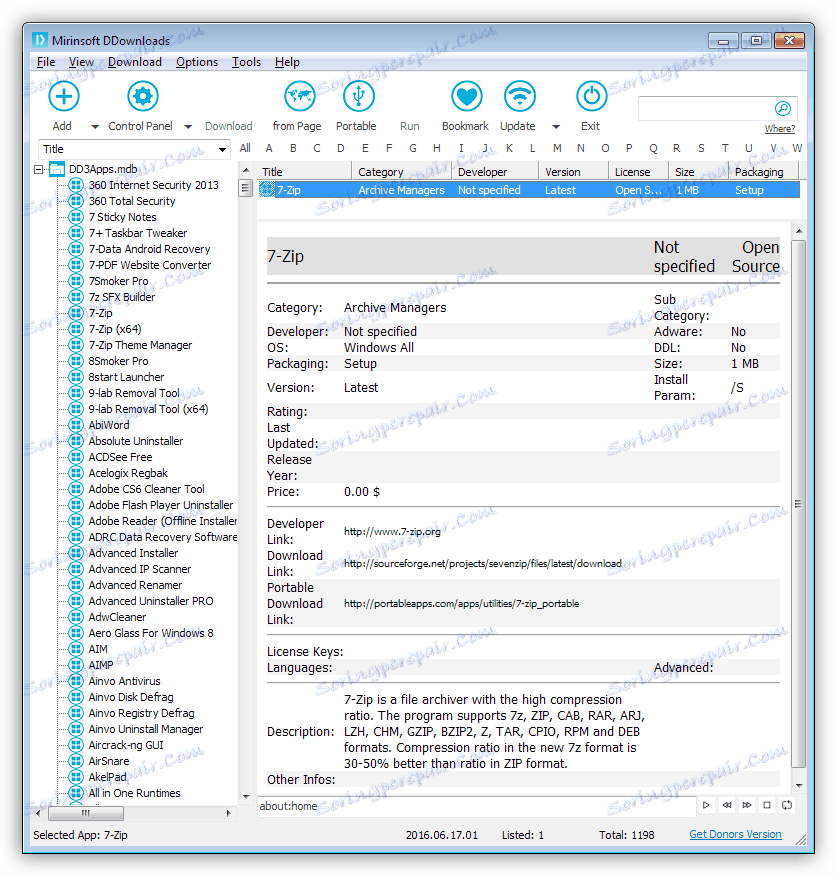
Task: Click the Portable USB icon
Action: pos(358,97)
